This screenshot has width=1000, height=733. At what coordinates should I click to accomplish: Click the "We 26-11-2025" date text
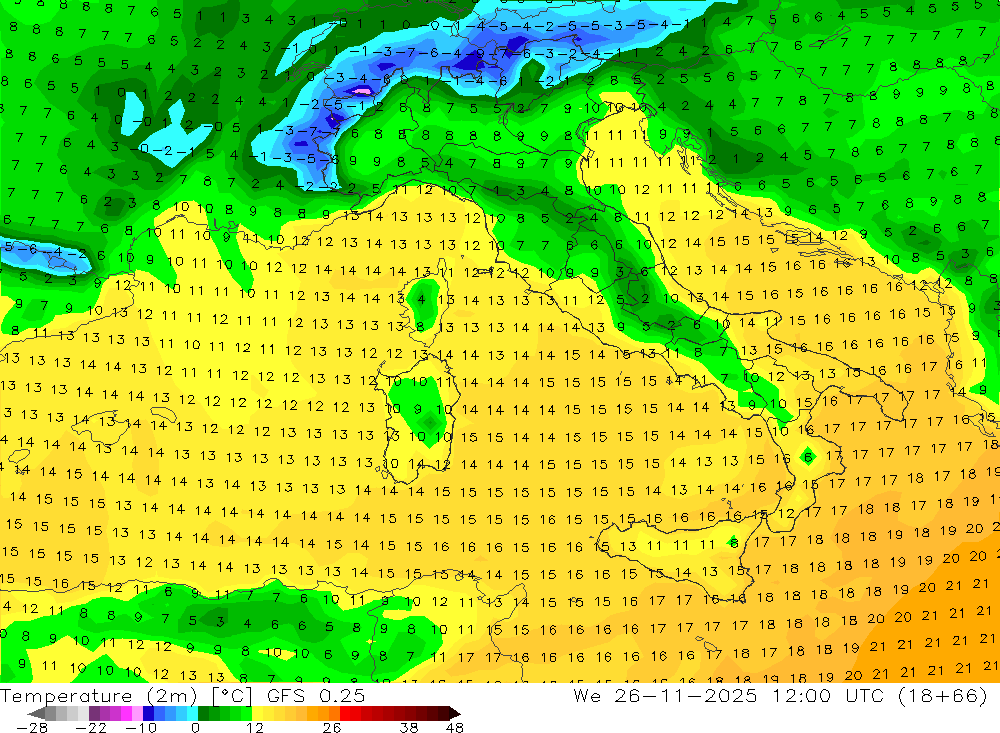pos(665,695)
